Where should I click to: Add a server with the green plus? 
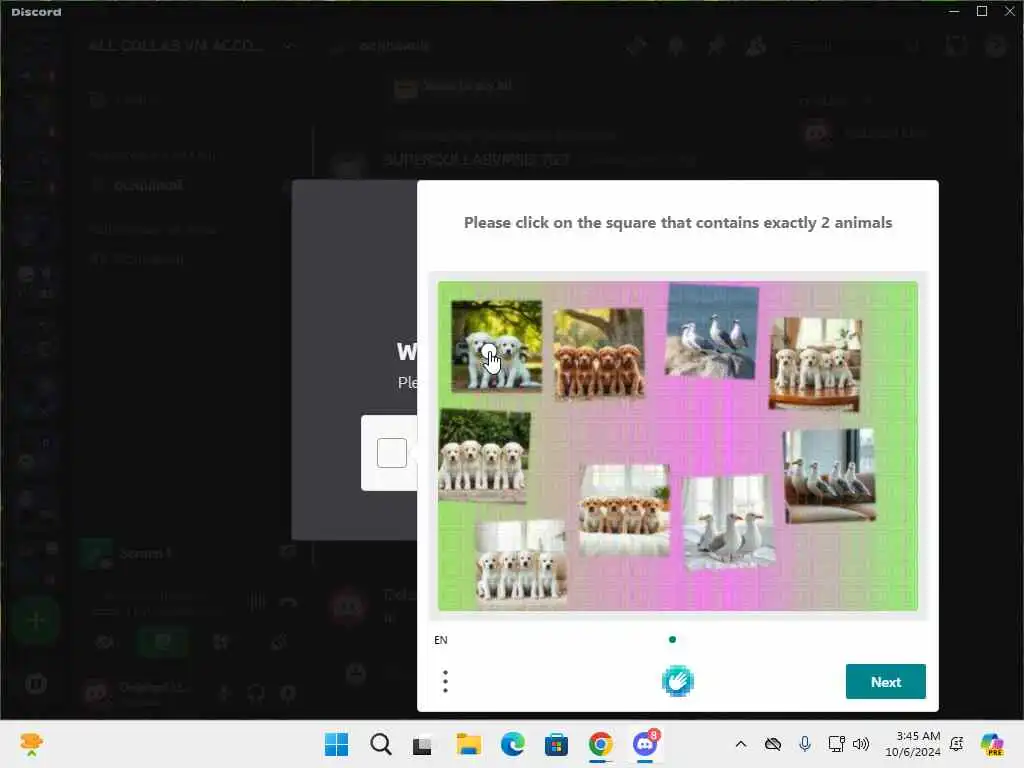pyautogui.click(x=36, y=620)
